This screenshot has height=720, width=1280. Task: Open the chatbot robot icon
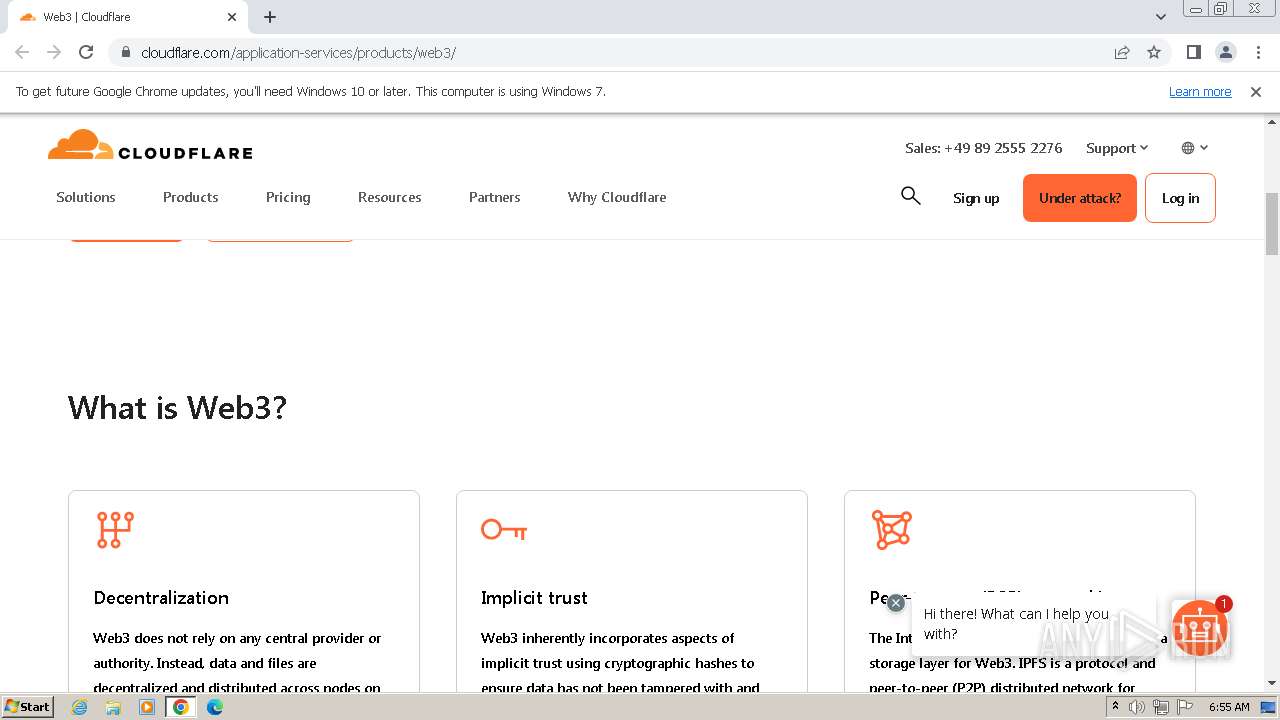[1199, 628]
